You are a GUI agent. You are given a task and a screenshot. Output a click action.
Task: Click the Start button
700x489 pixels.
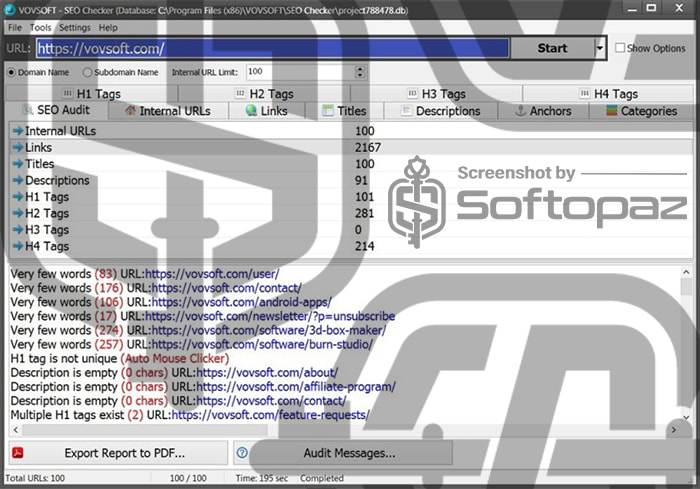coord(552,48)
